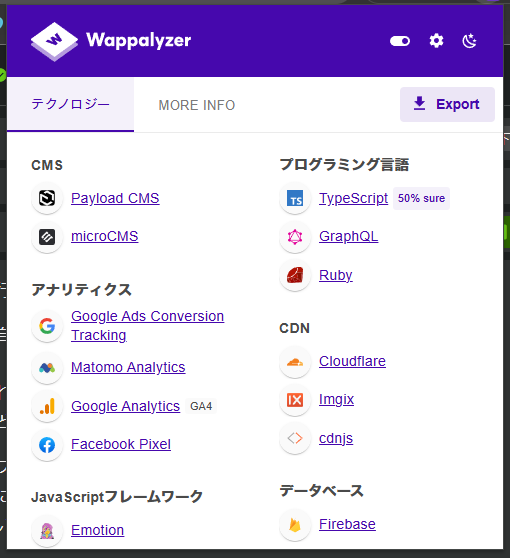Open settings via the gear icon
The image size is (510, 558).
pyautogui.click(x=436, y=41)
